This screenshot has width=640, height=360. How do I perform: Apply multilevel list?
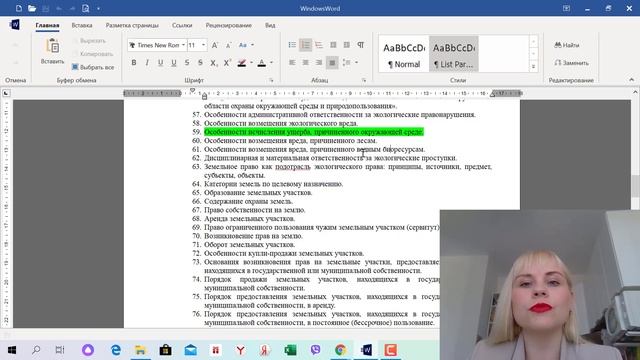pos(319,45)
